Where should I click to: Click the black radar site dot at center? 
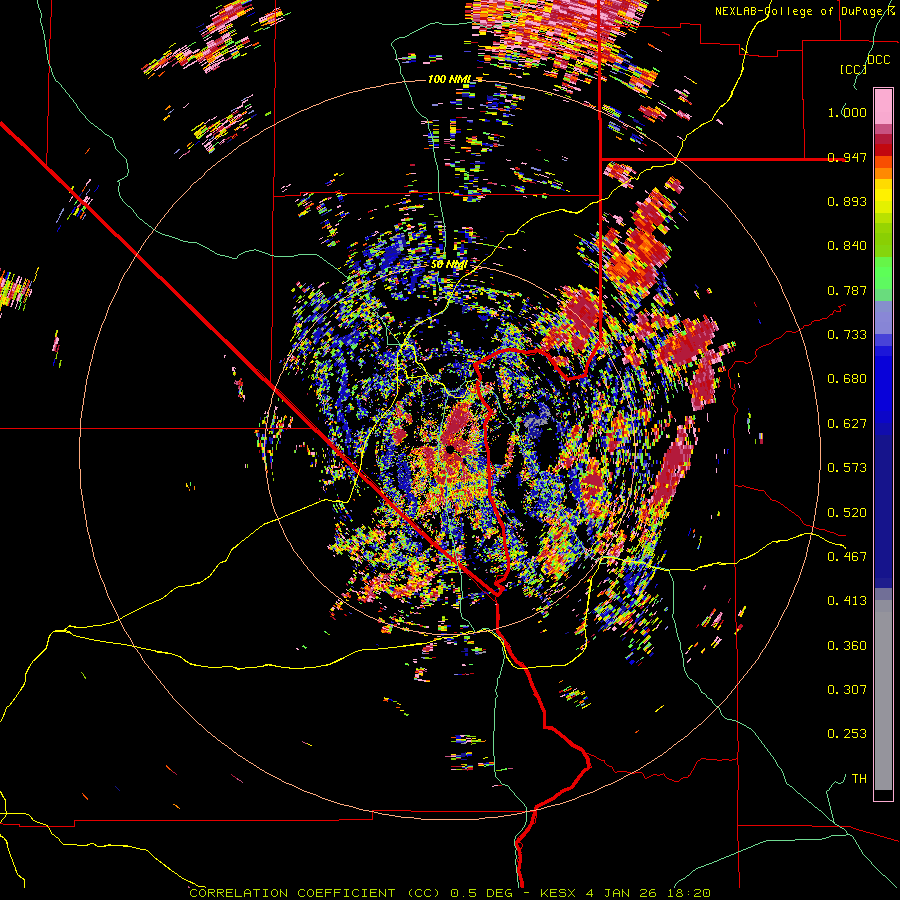point(451,449)
